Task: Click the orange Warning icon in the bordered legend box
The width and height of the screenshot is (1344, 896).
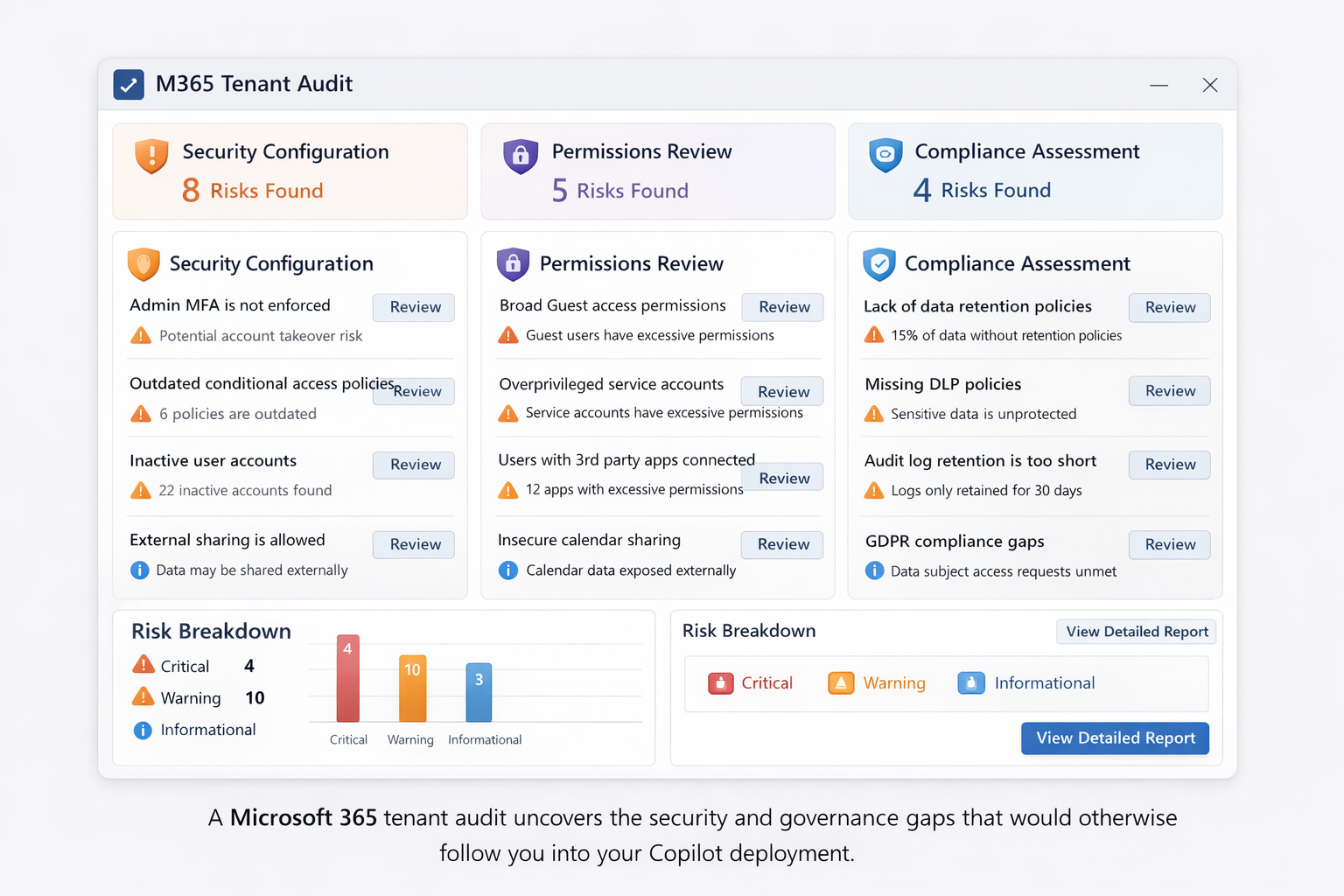Action: [x=841, y=683]
